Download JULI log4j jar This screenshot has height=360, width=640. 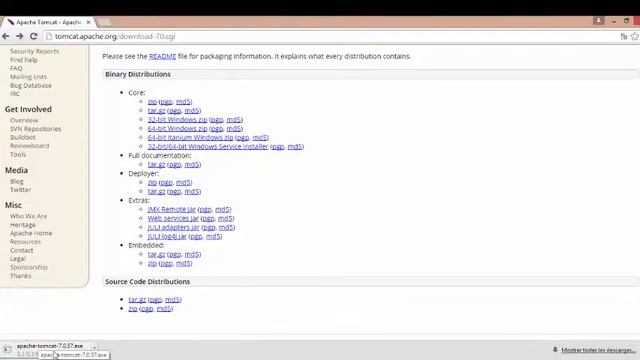pyautogui.click(x=167, y=236)
